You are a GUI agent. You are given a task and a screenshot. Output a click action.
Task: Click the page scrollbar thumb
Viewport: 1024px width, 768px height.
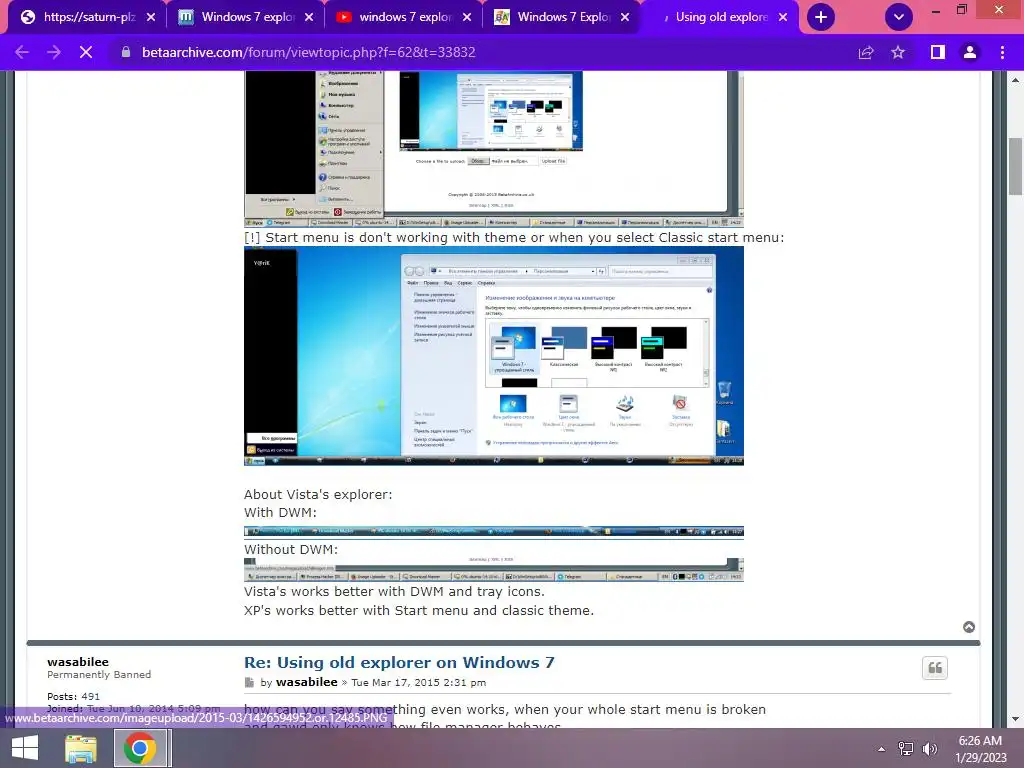(1015, 166)
